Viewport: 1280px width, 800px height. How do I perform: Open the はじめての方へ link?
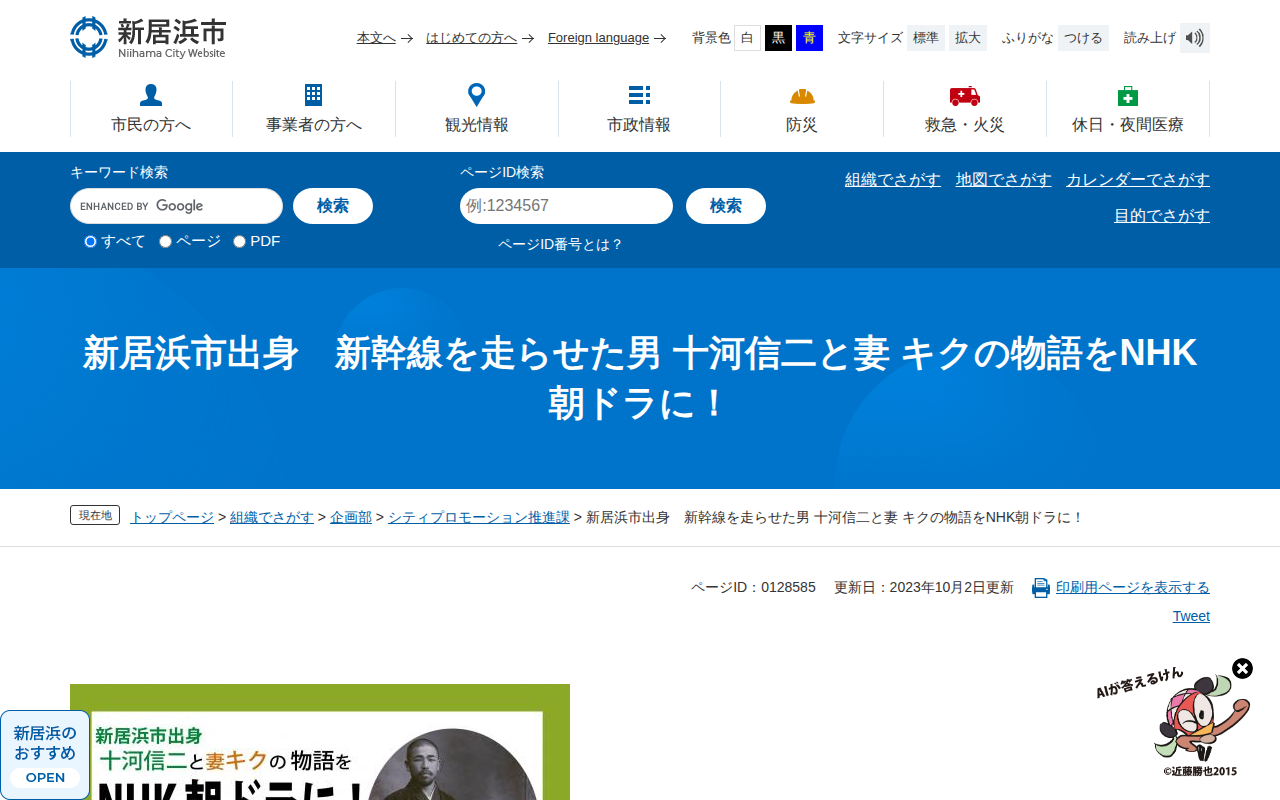click(x=471, y=38)
